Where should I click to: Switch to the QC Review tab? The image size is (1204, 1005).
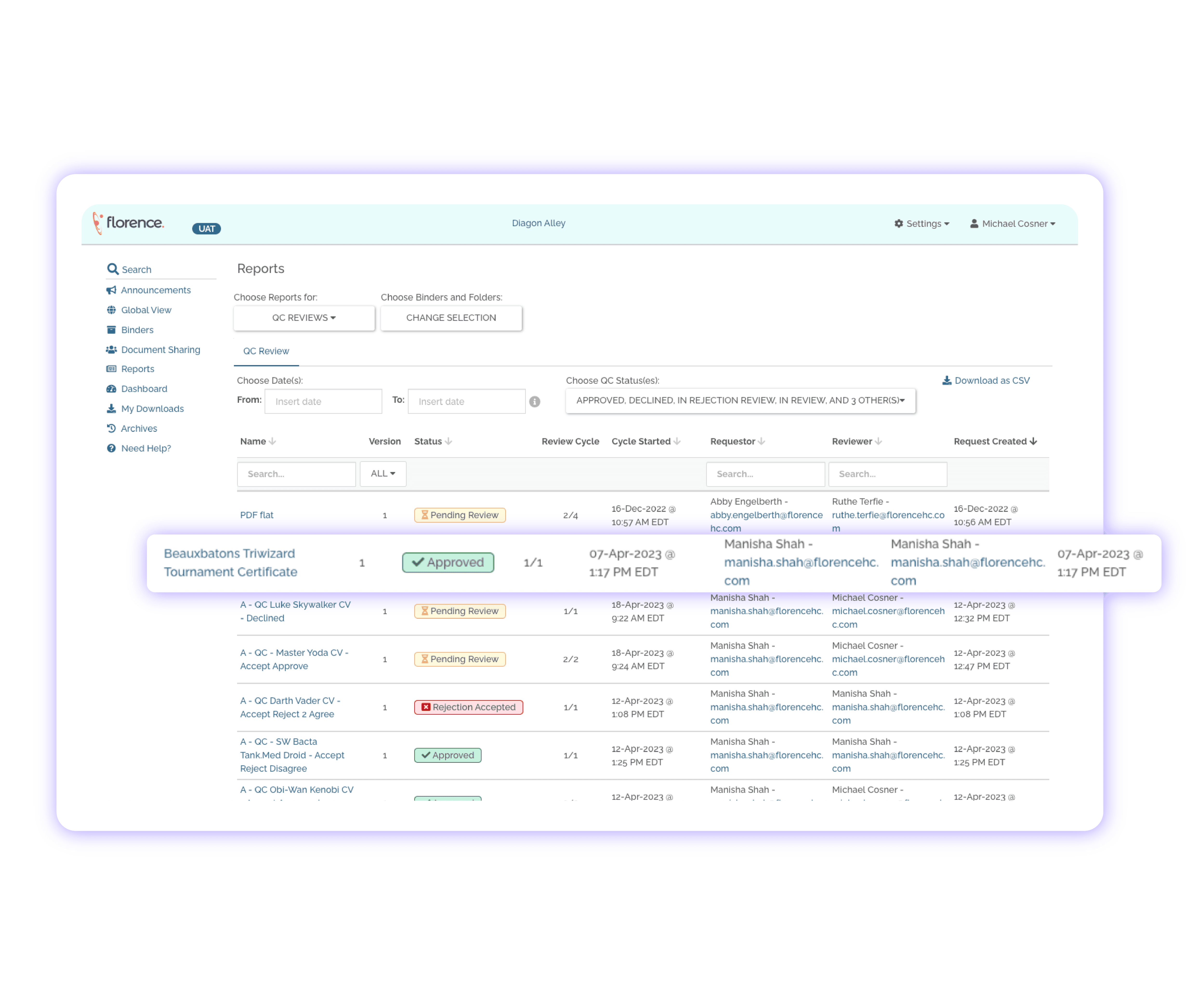point(266,351)
